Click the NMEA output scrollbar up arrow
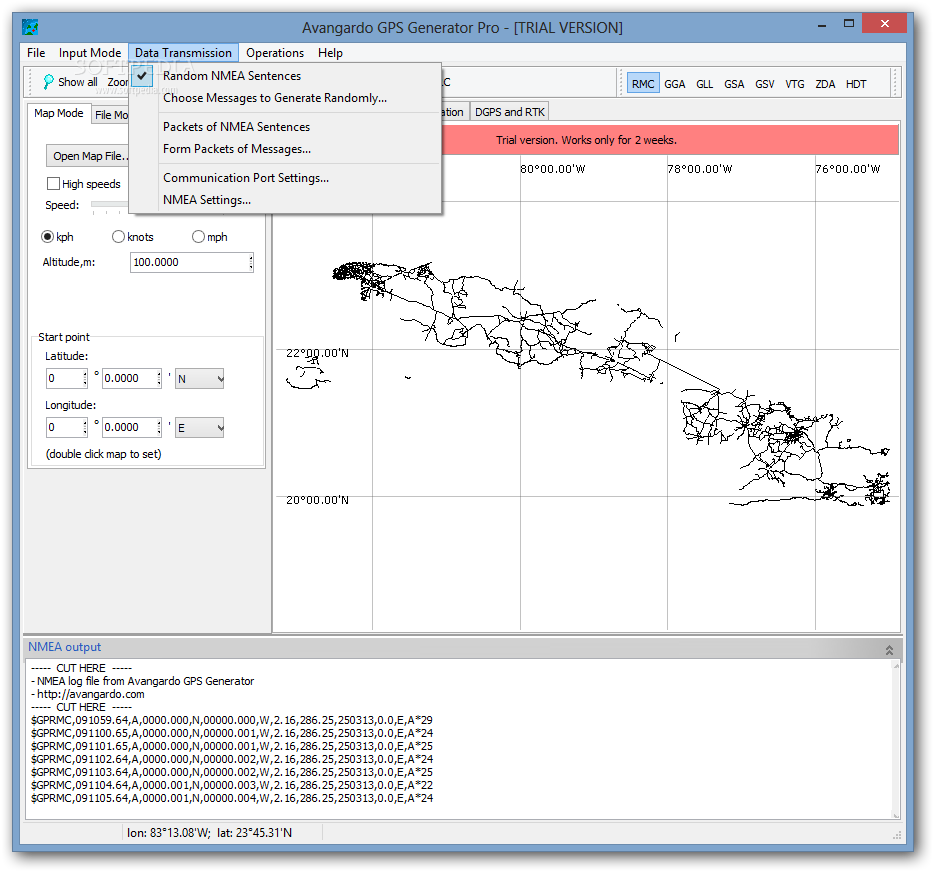934x872 pixels. [895, 665]
